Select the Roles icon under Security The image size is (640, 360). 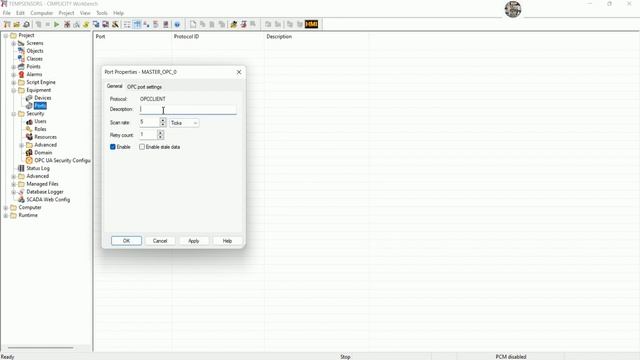pos(29,129)
